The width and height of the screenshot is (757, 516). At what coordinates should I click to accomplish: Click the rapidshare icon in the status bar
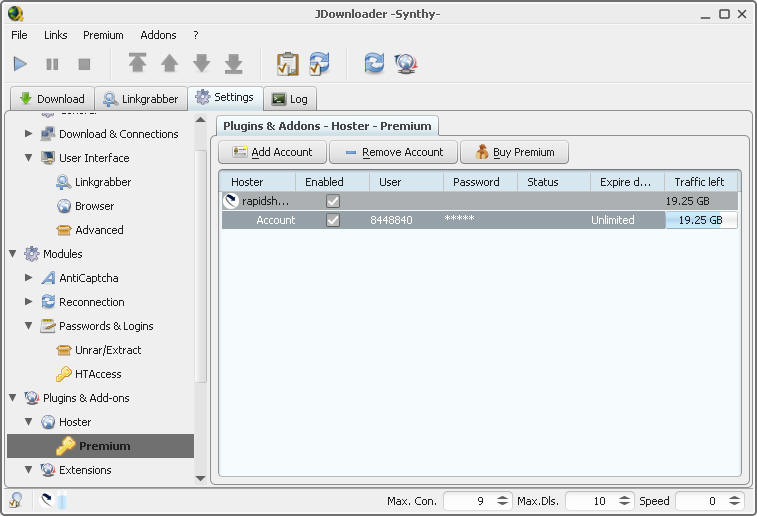[x=47, y=500]
